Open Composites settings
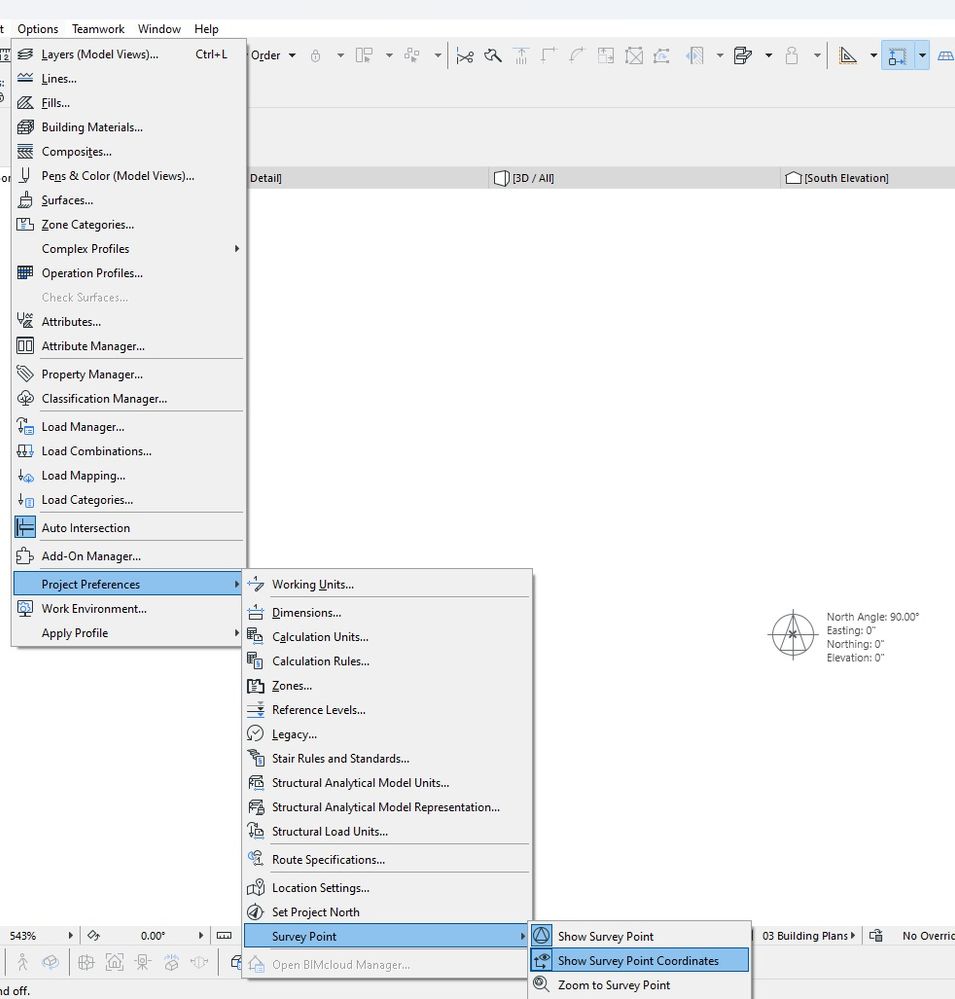 pyautogui.click(x=128, y=152)
